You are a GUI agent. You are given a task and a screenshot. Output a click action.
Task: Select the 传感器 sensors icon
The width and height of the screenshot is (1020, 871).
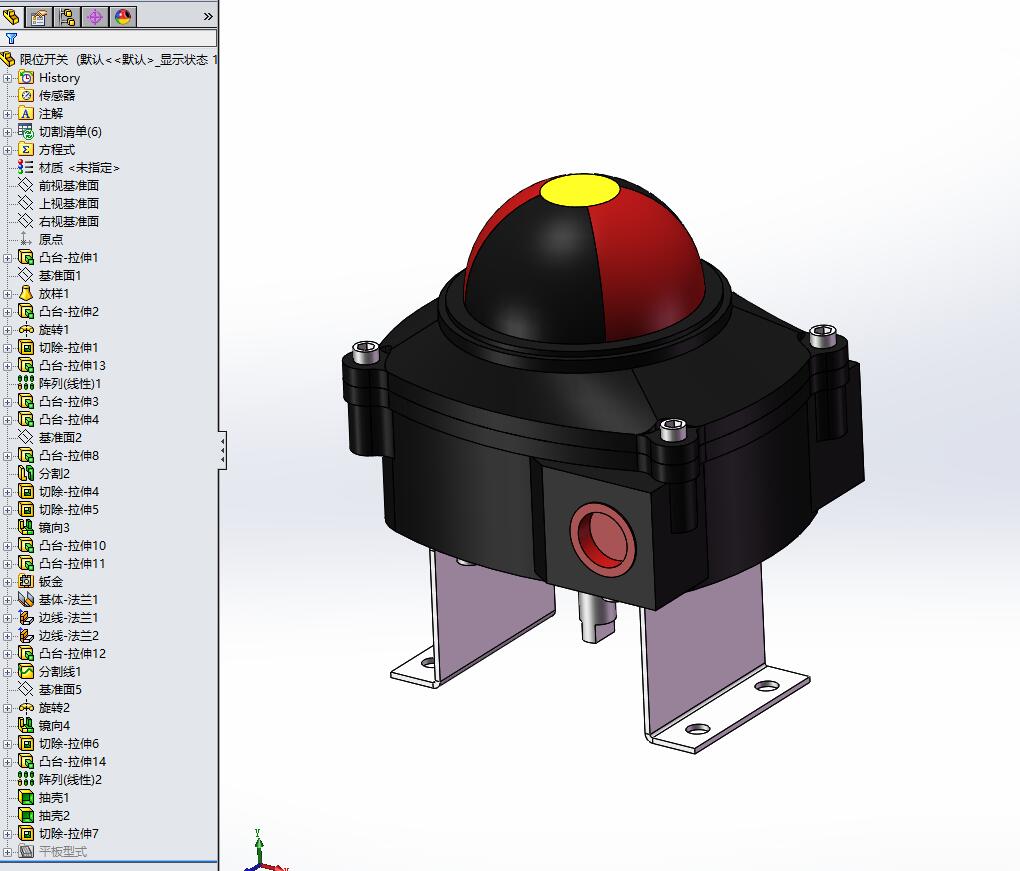tap(26, 96)
